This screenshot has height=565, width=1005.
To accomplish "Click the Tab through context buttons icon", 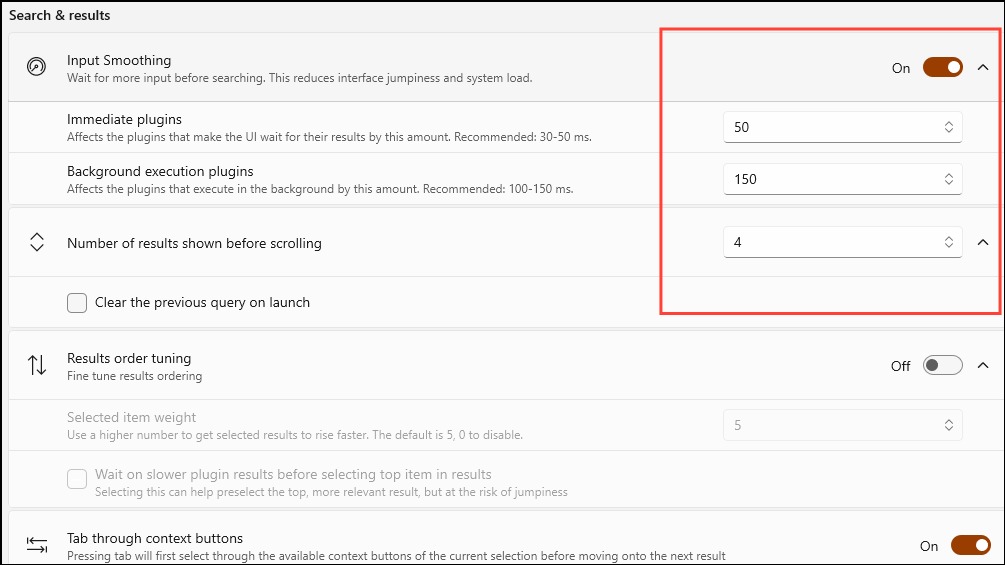I will tap(37, 545).
